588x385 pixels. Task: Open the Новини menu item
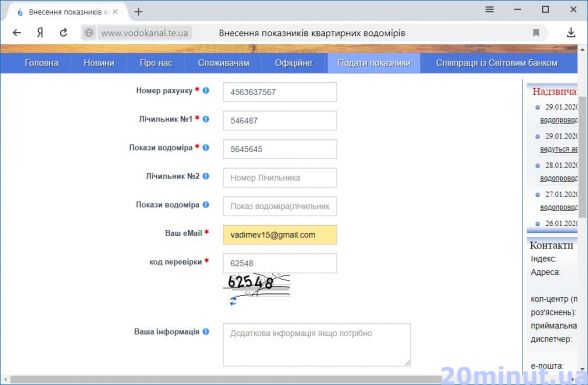[99, 63]
